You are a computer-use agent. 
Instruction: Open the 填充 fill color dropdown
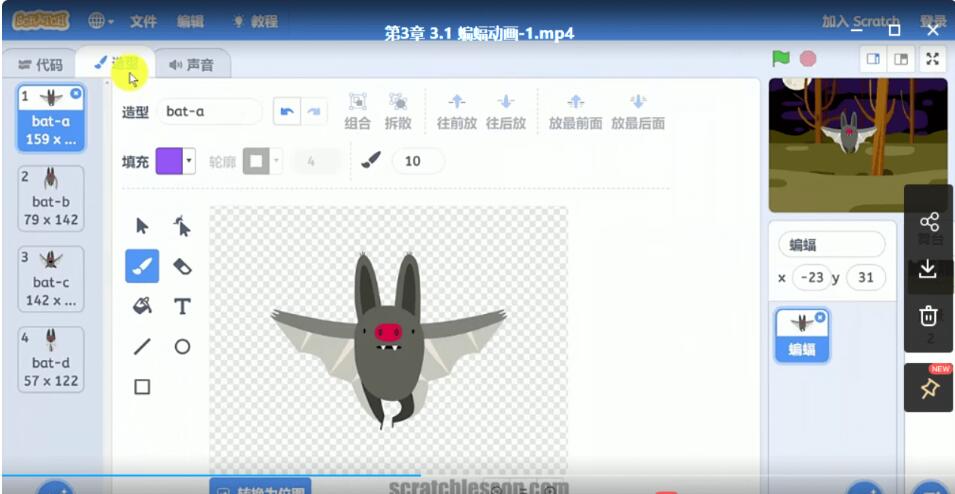coord(189,161)
